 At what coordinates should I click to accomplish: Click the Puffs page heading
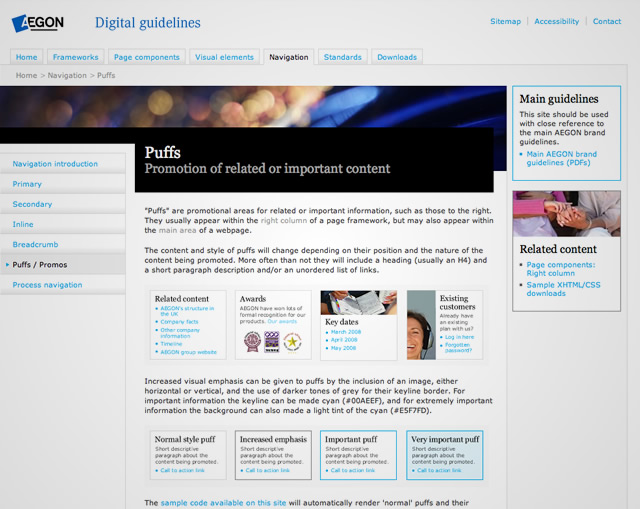pos(162,152)
